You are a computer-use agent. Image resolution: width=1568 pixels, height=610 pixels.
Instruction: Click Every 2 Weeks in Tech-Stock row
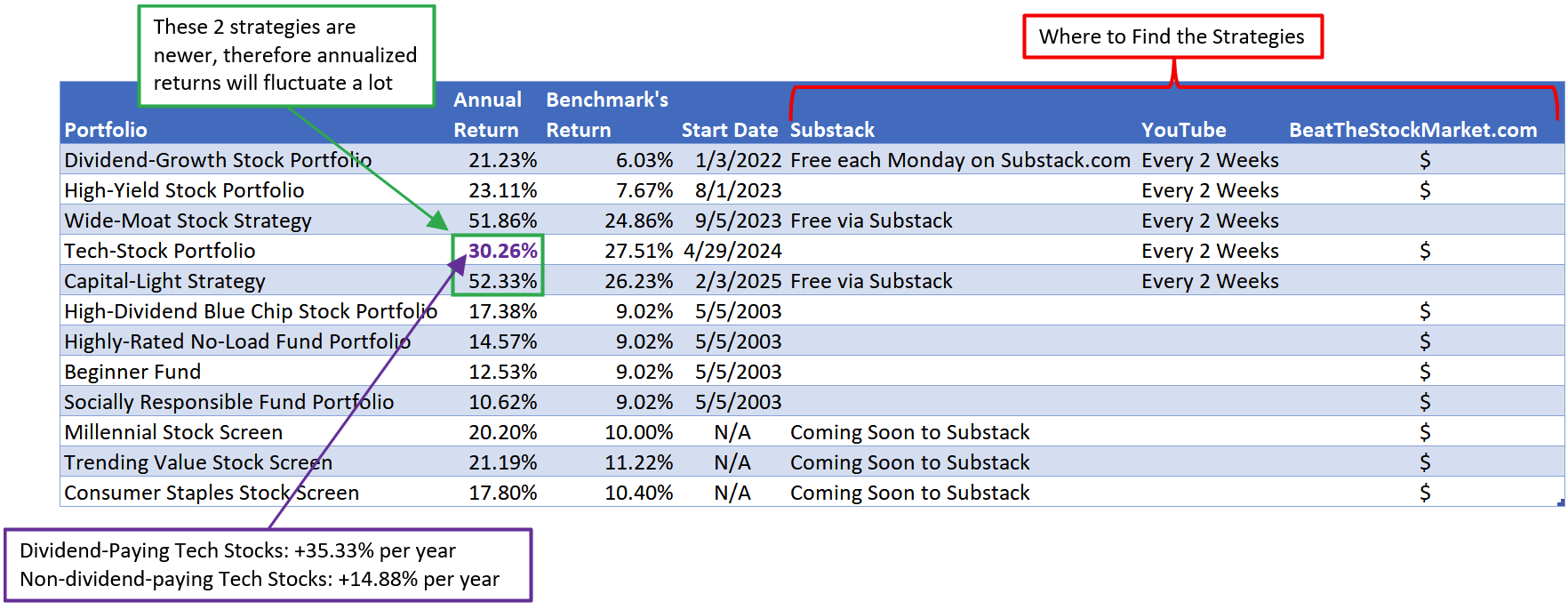(x=1211, y=251)
